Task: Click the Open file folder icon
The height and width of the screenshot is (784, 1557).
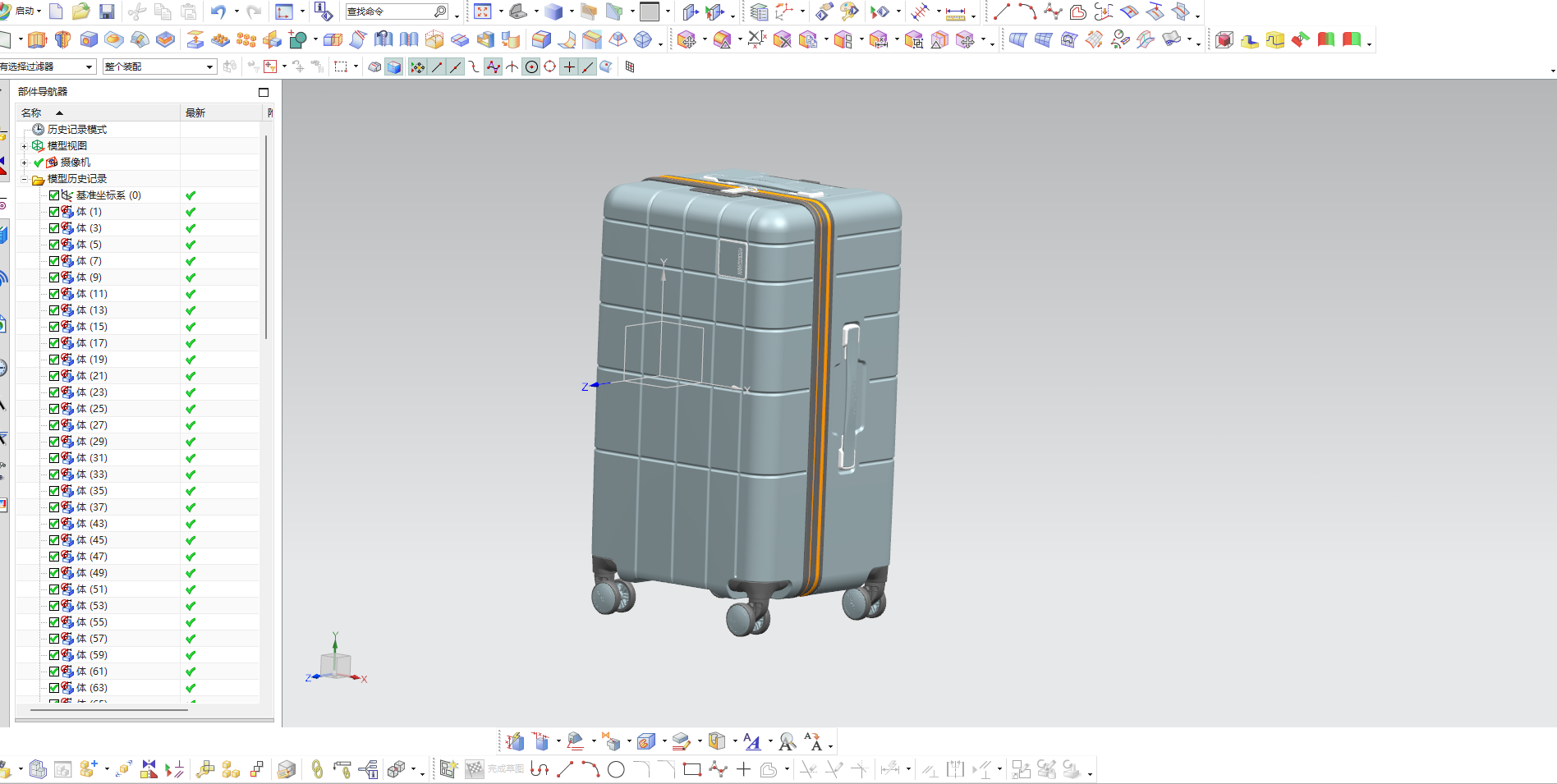Action: (80, 11)
